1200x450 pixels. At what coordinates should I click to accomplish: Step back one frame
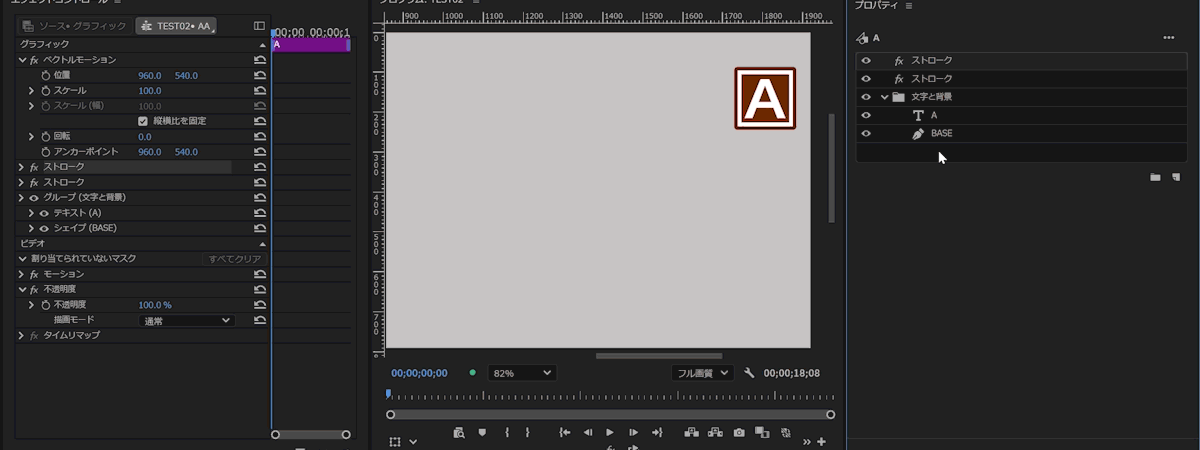click(587, 432)
